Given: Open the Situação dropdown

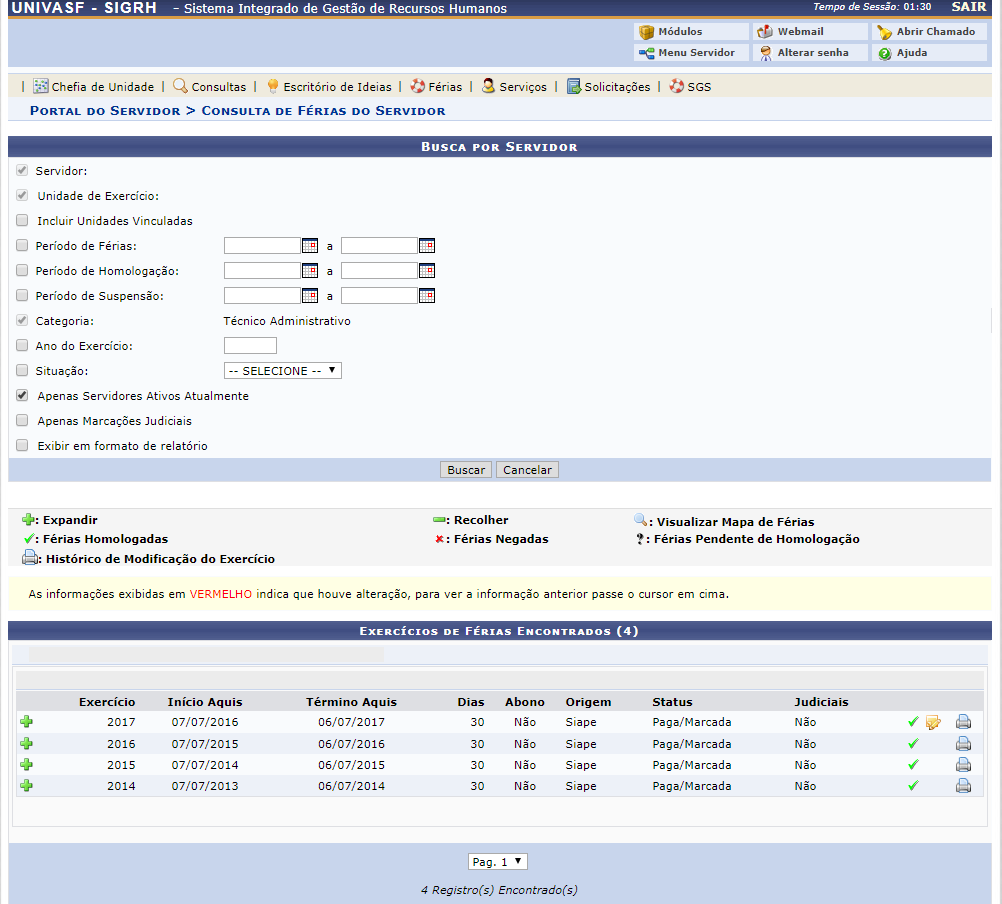Looking at the screenshot, I should point(283,371).
